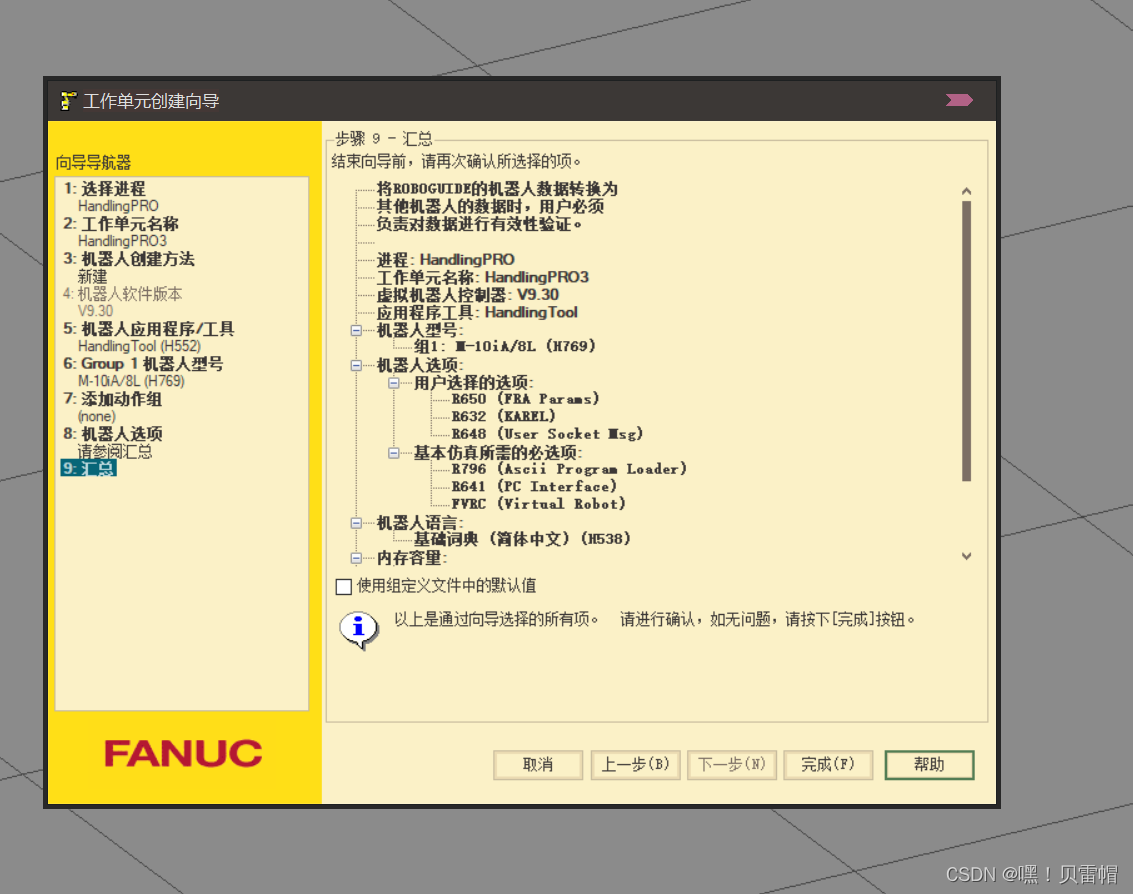Click 请参阅汇总 text in navigator
This screenshot has width=1133, height=894.
pos(115,452)
